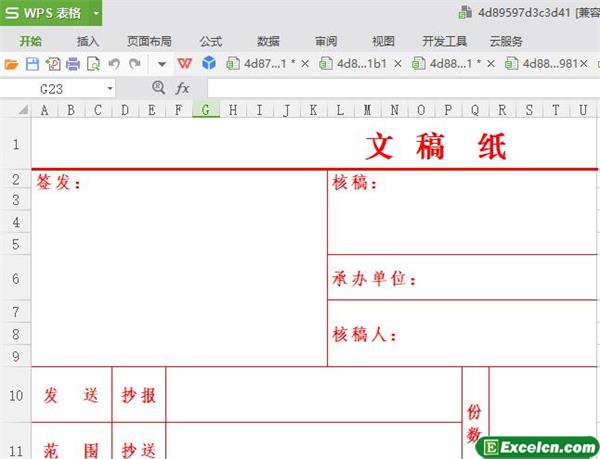The width and height of the screenshot is (600, 459).
Task: Click the Name Box showing G23
Action: click(52, 89)
